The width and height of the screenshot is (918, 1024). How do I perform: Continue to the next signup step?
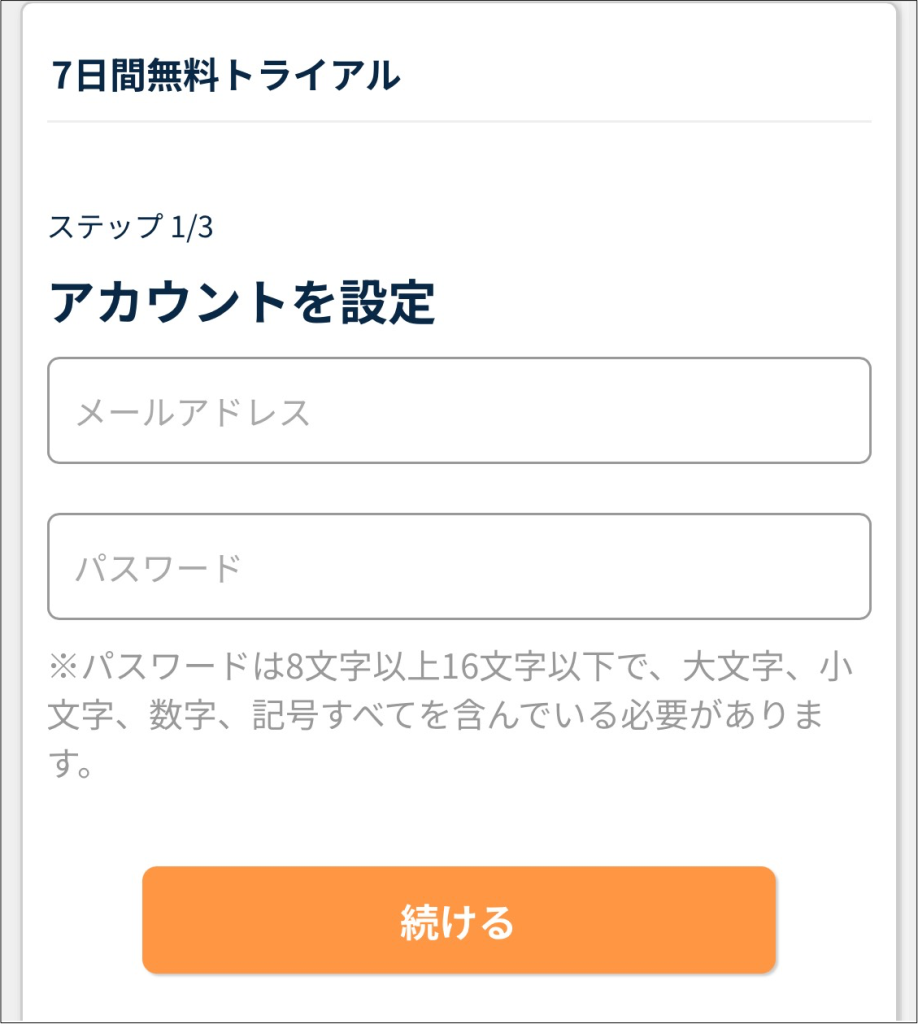tap(459, 920)
